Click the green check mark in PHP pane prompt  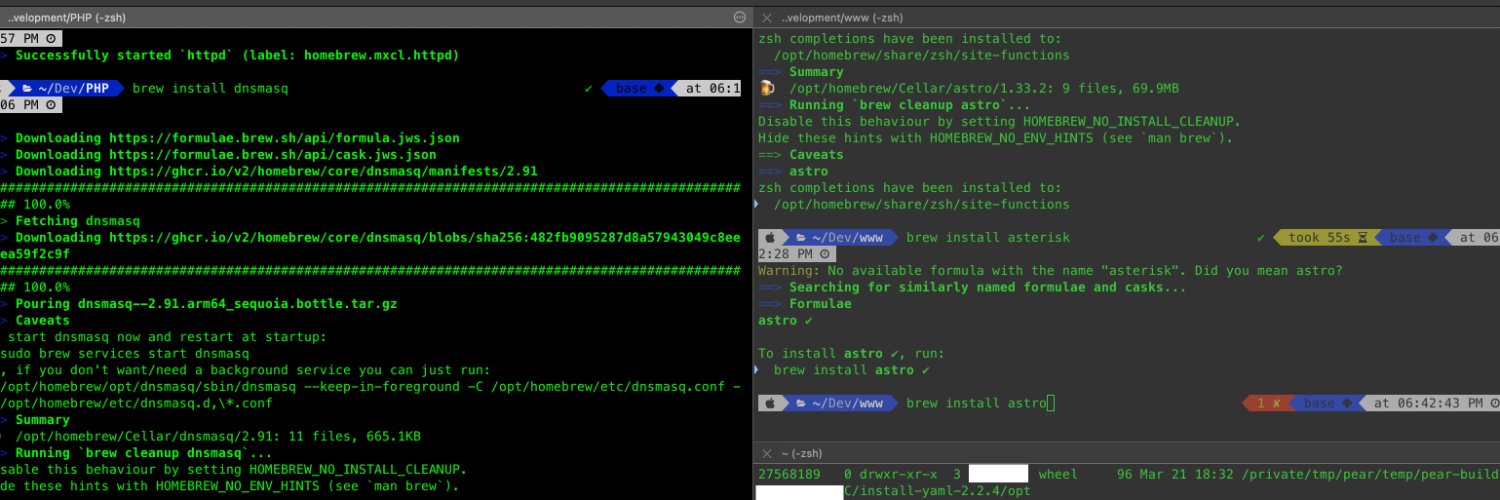(x=589, y=88)
